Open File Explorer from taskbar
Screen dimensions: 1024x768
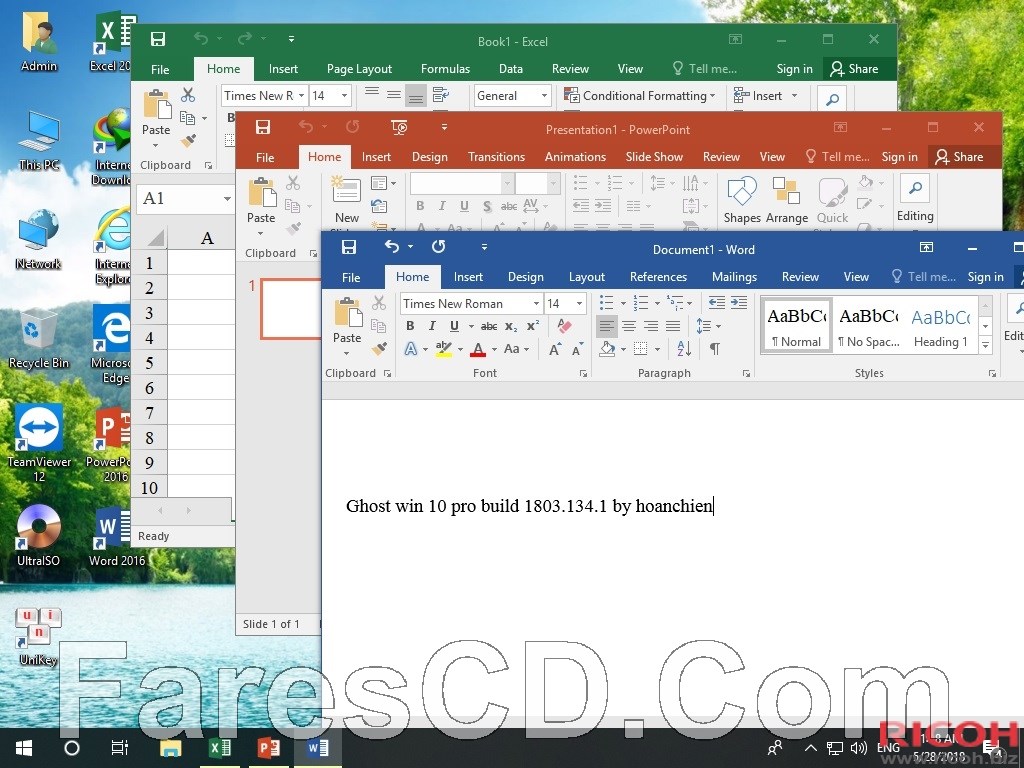pos(170,748)
